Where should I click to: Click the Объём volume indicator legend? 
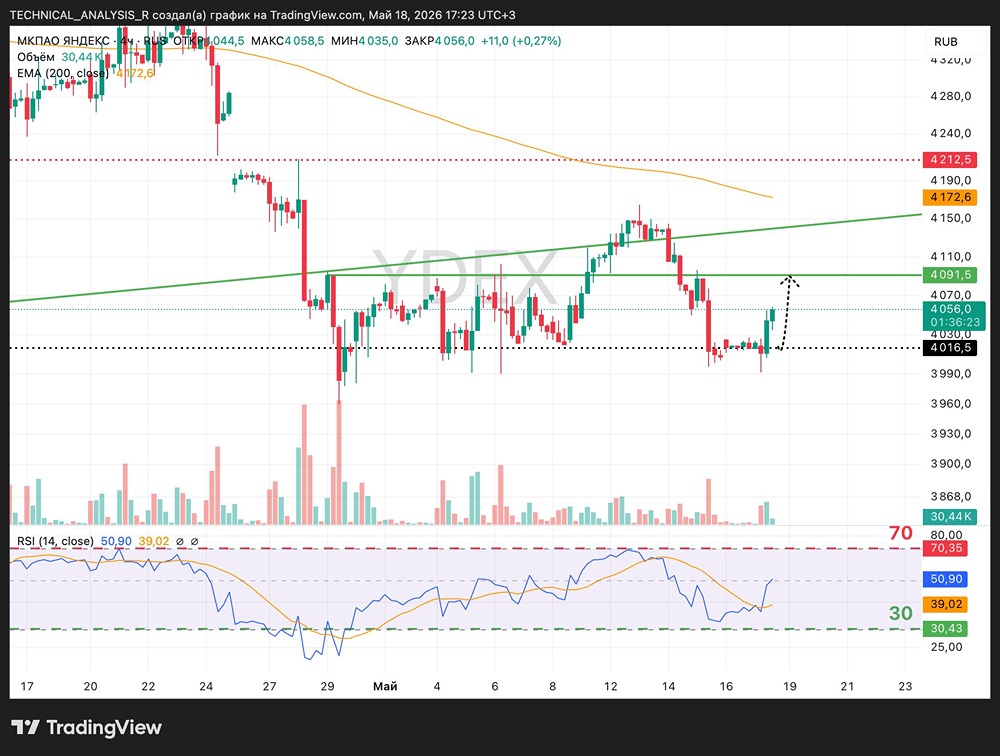coord(36,57)
